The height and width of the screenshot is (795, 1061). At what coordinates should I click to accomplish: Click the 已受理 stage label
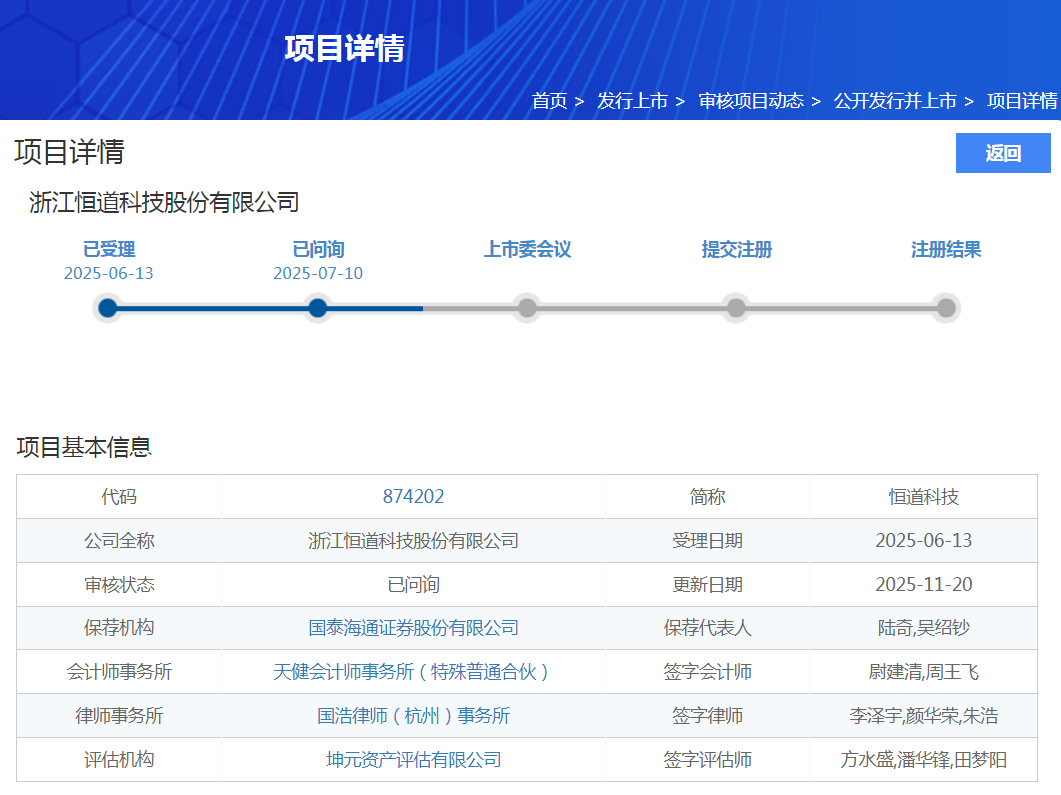pos(108,250)
